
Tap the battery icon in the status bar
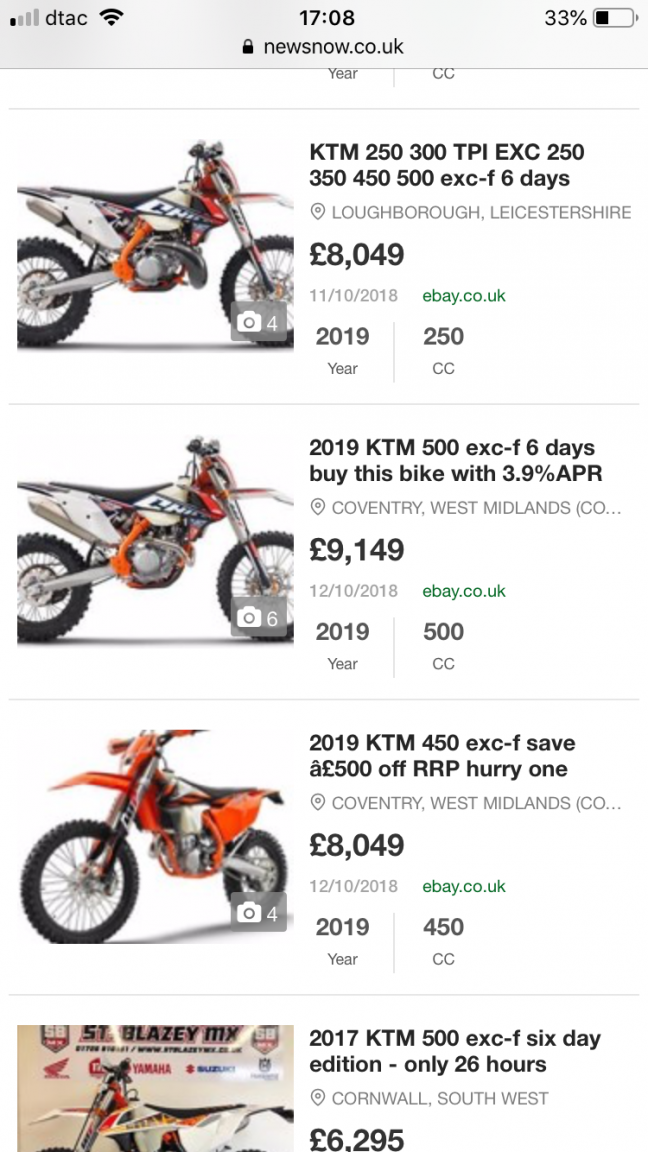pyautogui.click(x=614, y=18)
